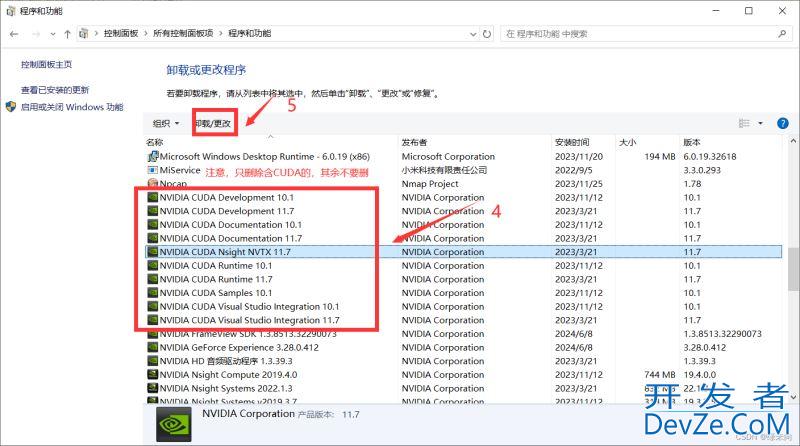This screenshot has height=446, width=800.
Task: Click the change view icon
Action: (x=744, y=123)
